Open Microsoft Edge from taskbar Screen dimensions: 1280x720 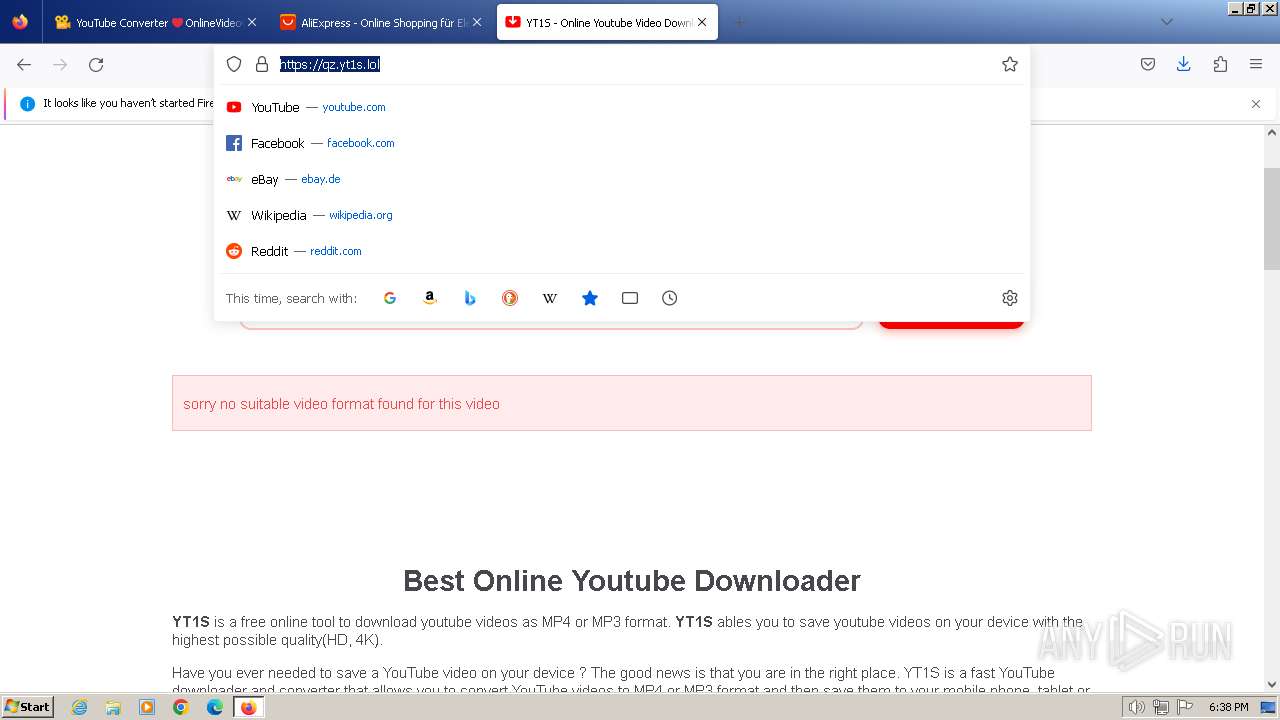pos(215,707)
